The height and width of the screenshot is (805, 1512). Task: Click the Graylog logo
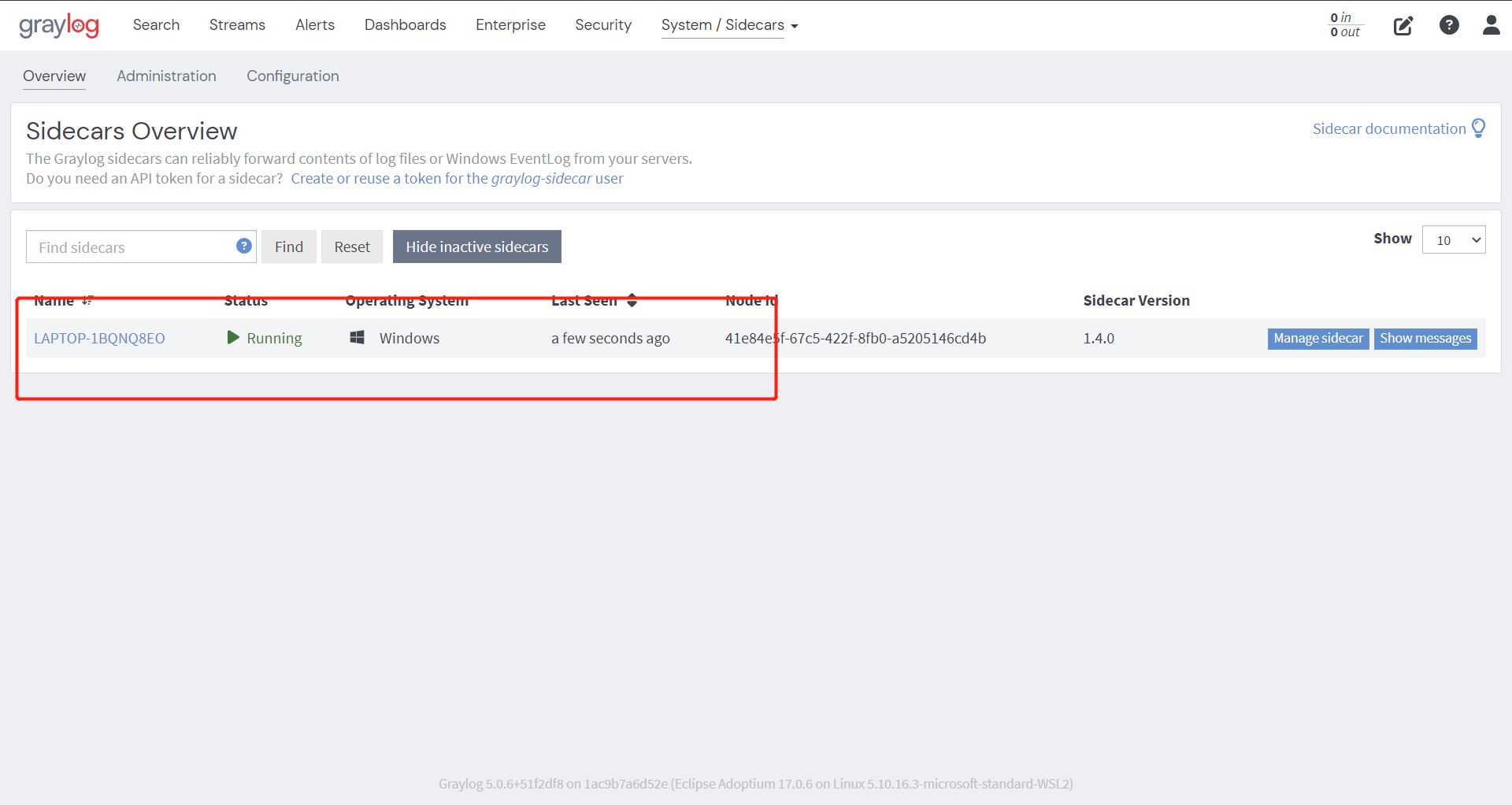tap(59, 25)
